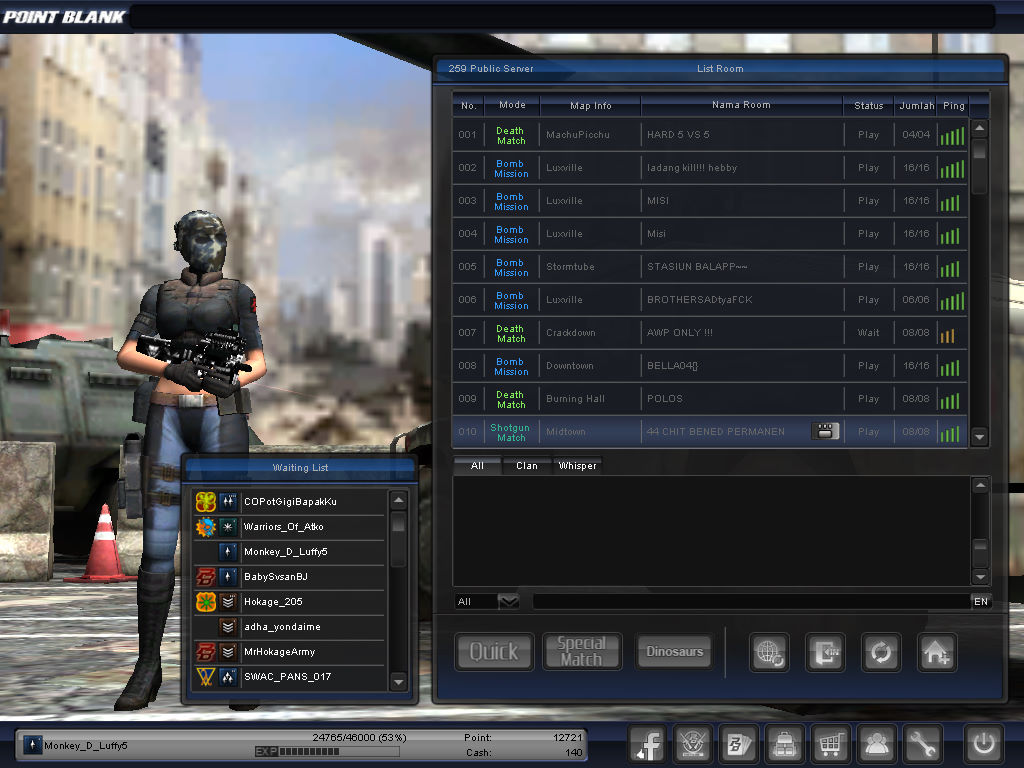Select room 008 BELLA048
Screen dimensions: 1024x768
coord(710,366)
